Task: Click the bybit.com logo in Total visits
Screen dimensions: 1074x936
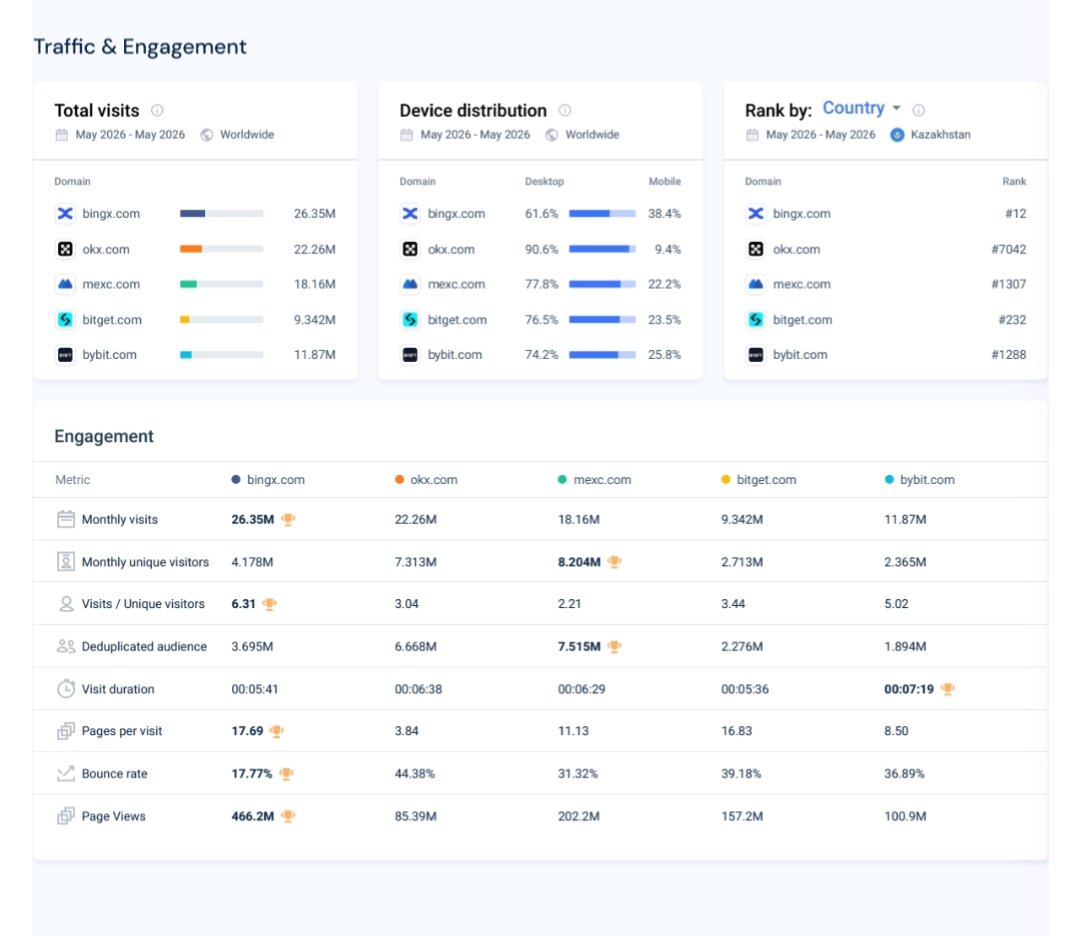Action: (x=65, y=355)
